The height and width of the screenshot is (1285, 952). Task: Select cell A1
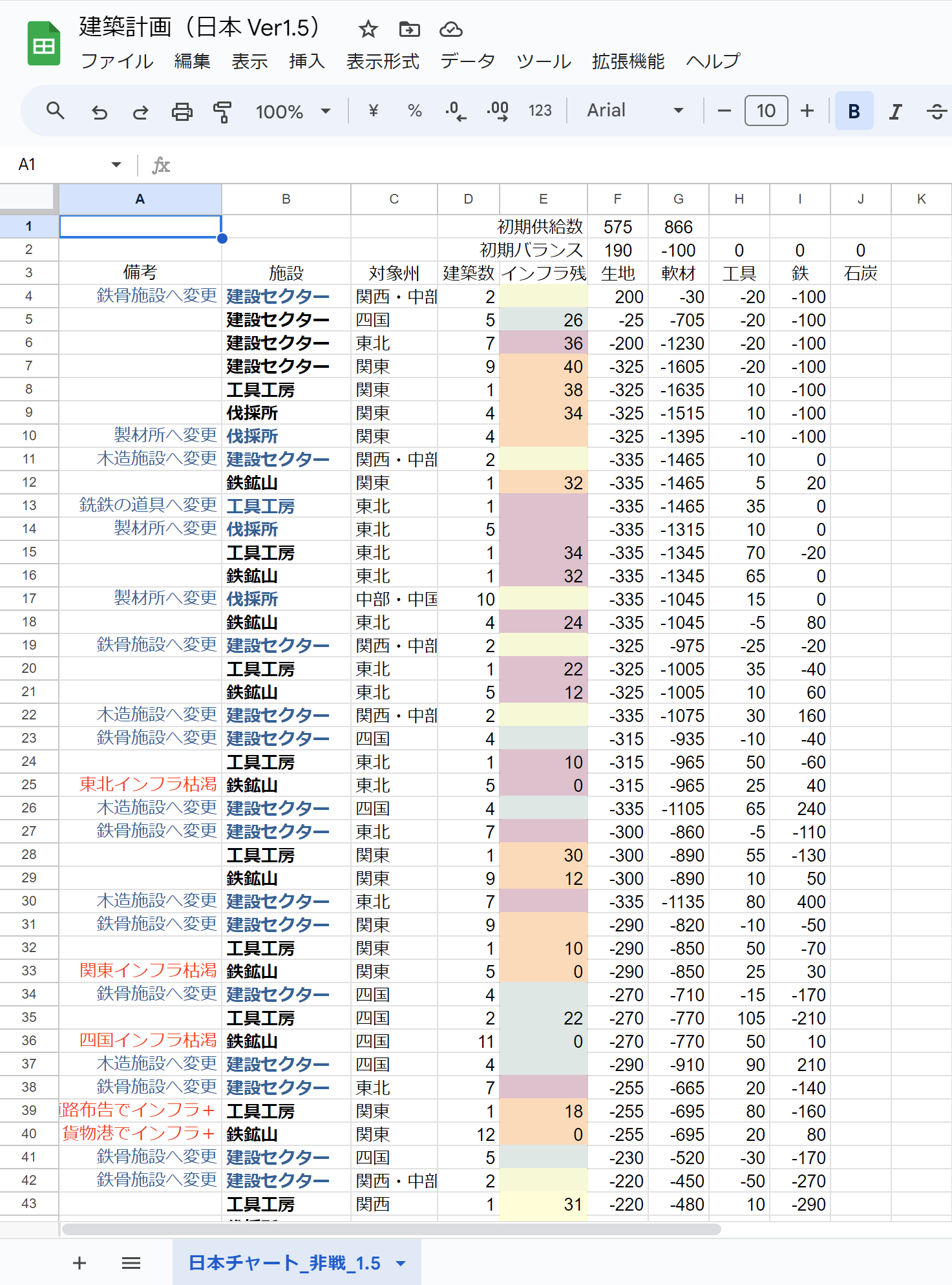[x=140, y=226]
